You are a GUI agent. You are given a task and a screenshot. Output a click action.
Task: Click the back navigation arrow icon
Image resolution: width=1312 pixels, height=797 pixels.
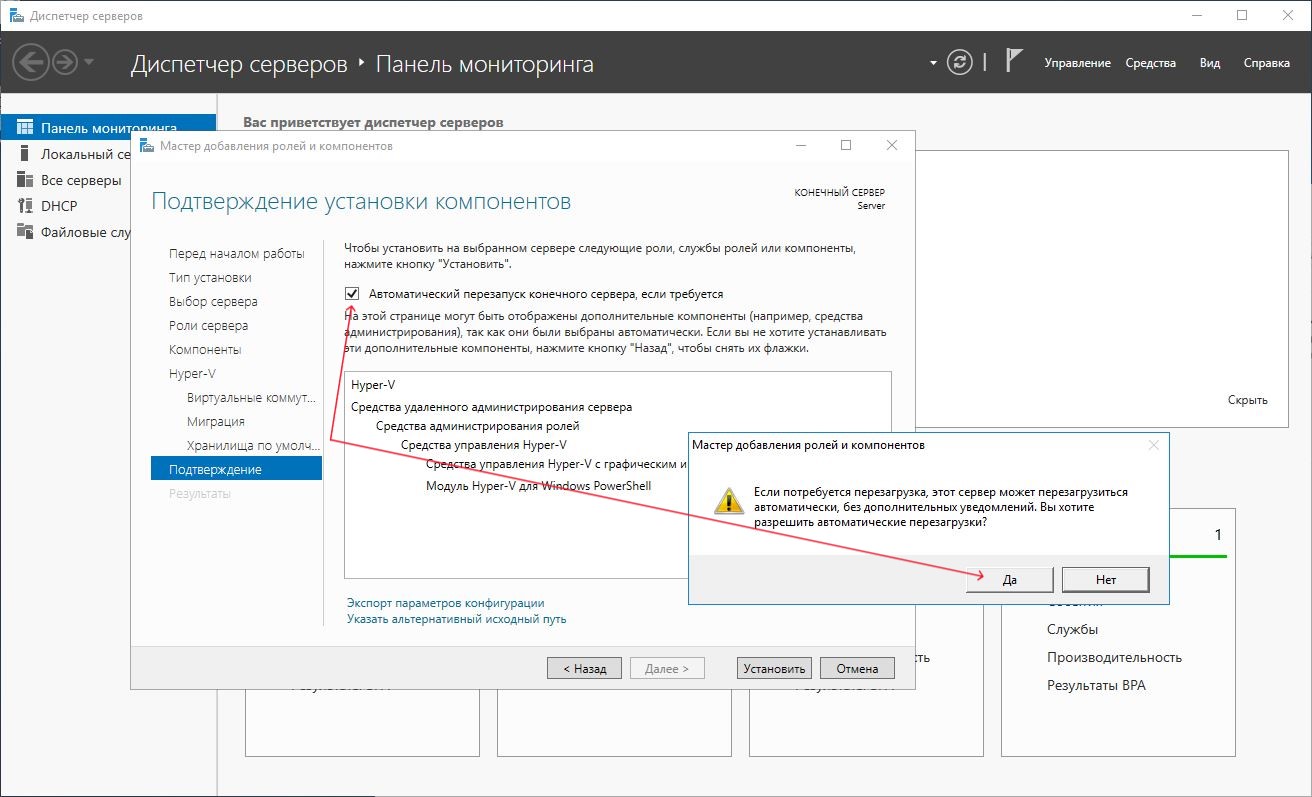31,63
